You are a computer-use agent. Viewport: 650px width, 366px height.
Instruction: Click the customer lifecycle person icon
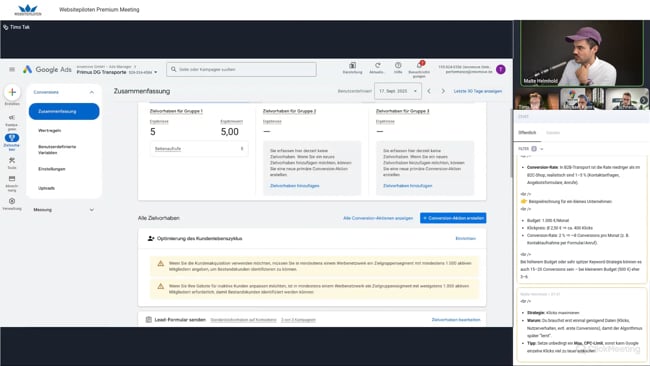coord(151,239)
